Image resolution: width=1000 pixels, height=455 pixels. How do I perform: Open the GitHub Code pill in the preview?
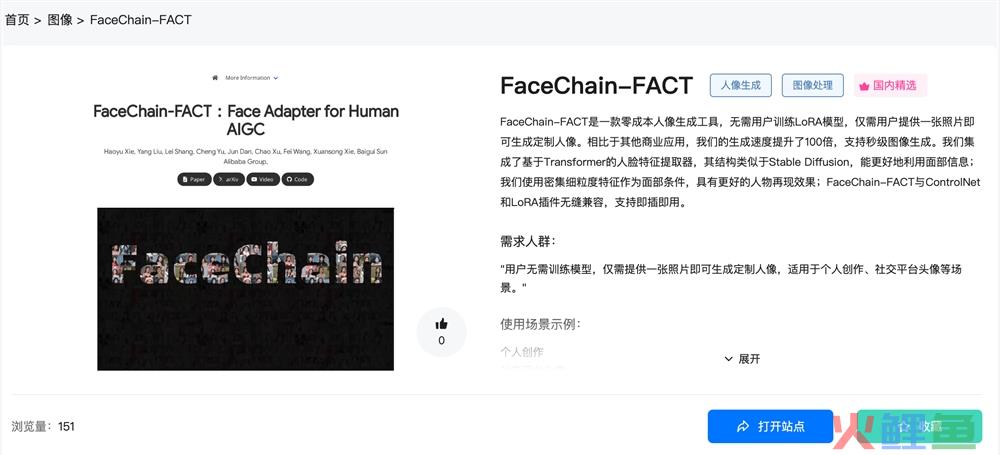(297, 179)
